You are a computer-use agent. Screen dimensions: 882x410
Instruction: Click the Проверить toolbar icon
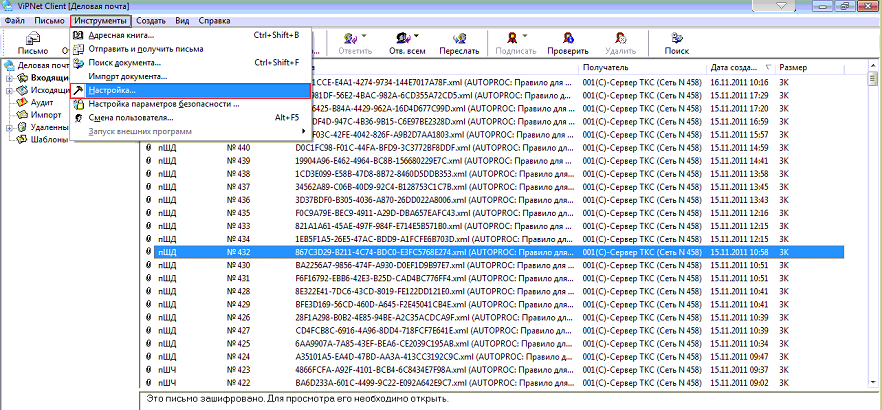click(x=569, y=38)
